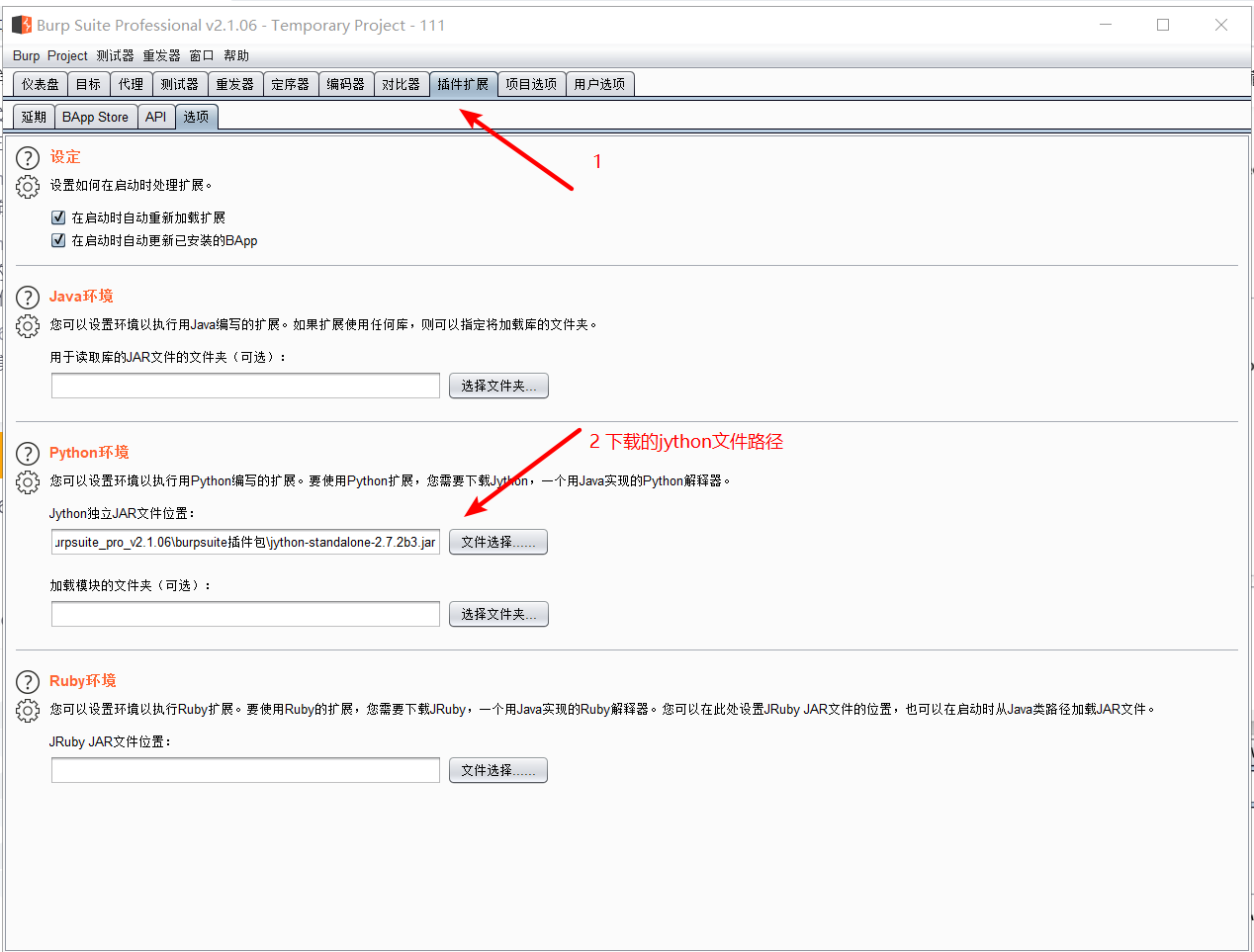This screenshot has height=952, width=1254.
Task: Open help for the Ruby环境 section
Action: click(27, 680)
